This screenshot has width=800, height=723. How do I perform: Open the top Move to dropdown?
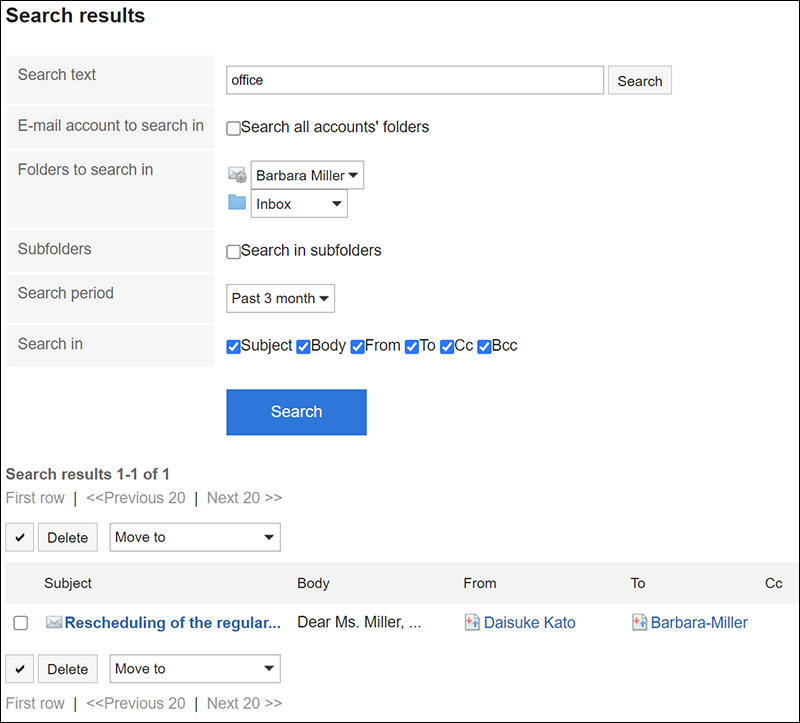point(195,537)
